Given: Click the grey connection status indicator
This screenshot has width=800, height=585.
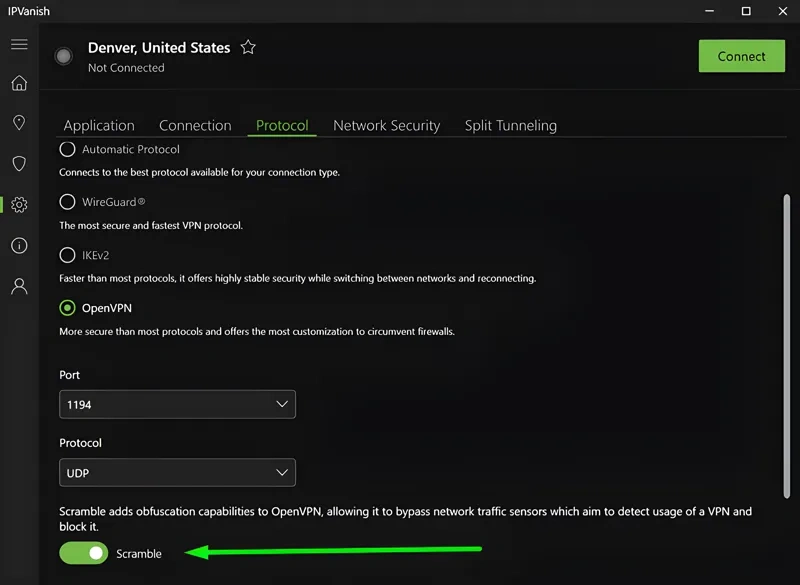Looking at the screenshot, I should [64, 56].
